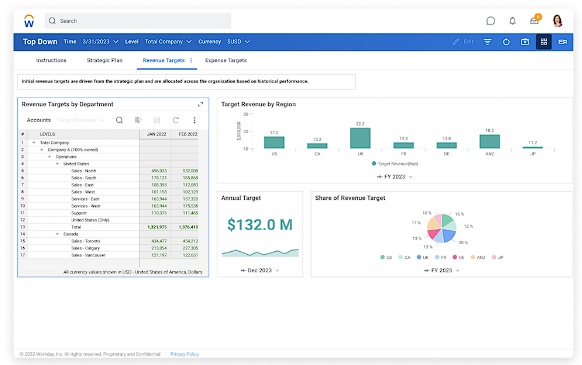Viewport: 582px width, 365px height.
Task: Open the vertical ellipsis menu in sheet toolbar
Action: [x=194, y=120]
